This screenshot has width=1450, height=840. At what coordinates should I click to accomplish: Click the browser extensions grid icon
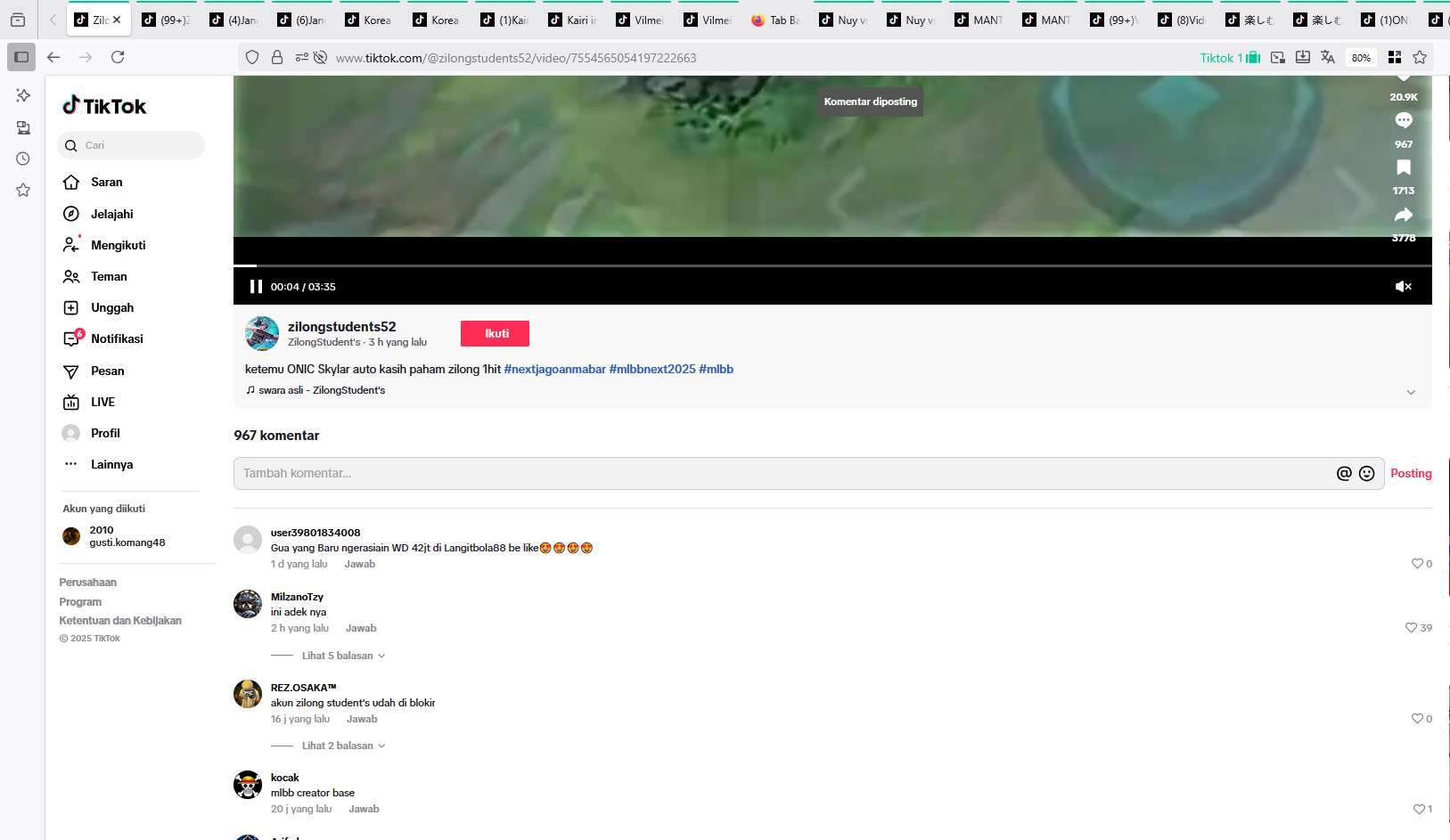coord(1395,57)
